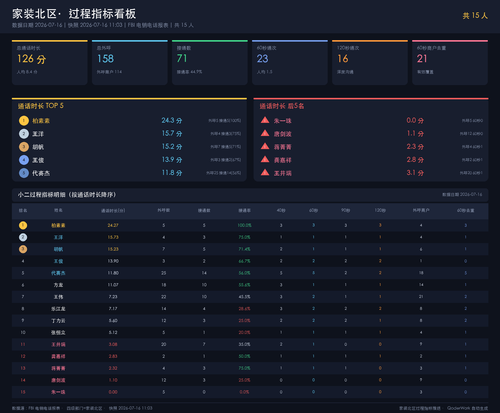Click the 小二过程指标明细 table title

67,195
